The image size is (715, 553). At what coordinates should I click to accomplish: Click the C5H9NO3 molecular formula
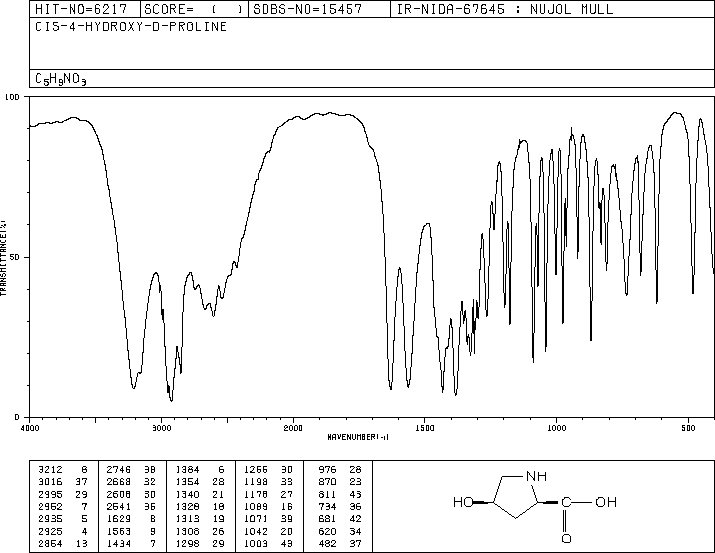click(x=61, y=79)
